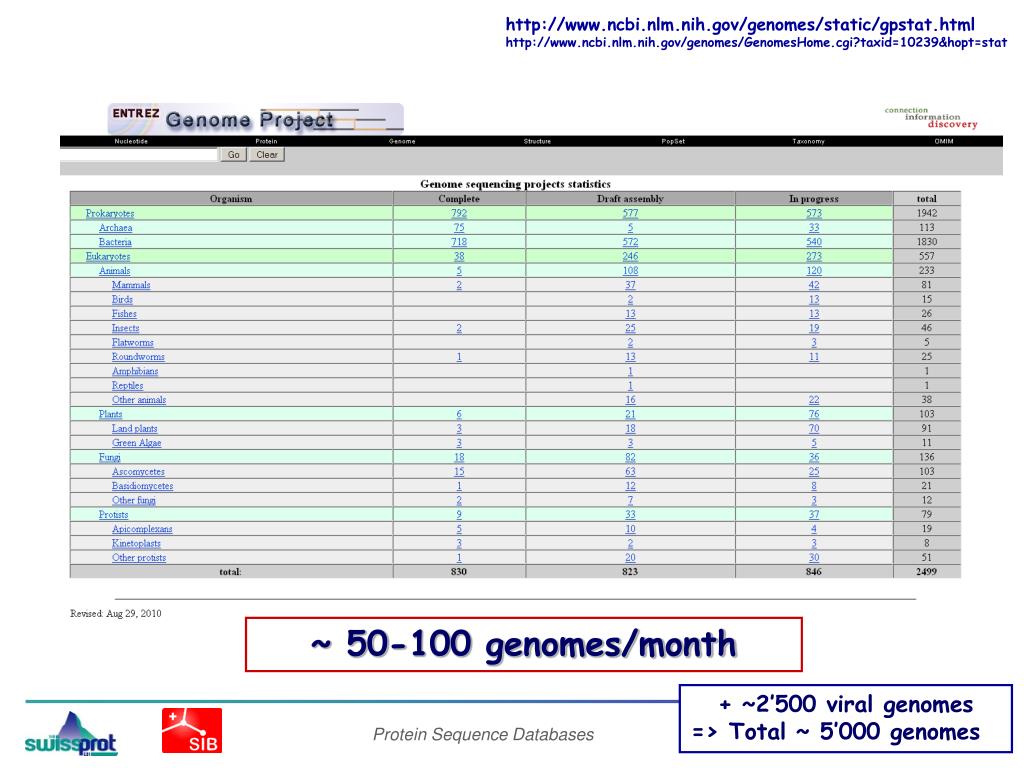Open the Fishes link
The image size is (1024, 768).
pos(124,314)
